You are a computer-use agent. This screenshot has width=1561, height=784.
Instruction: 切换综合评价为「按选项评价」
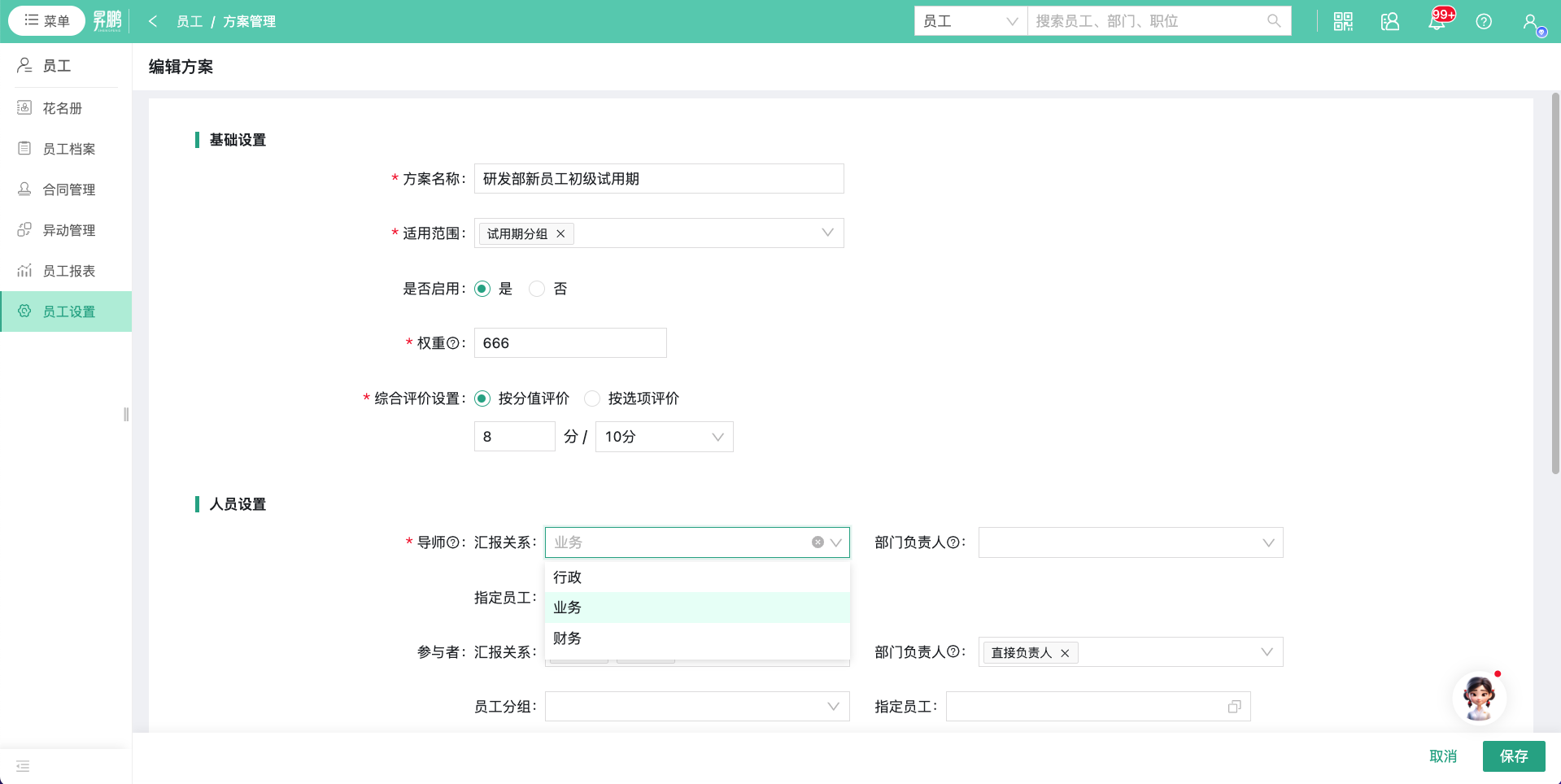pos(591,399)
